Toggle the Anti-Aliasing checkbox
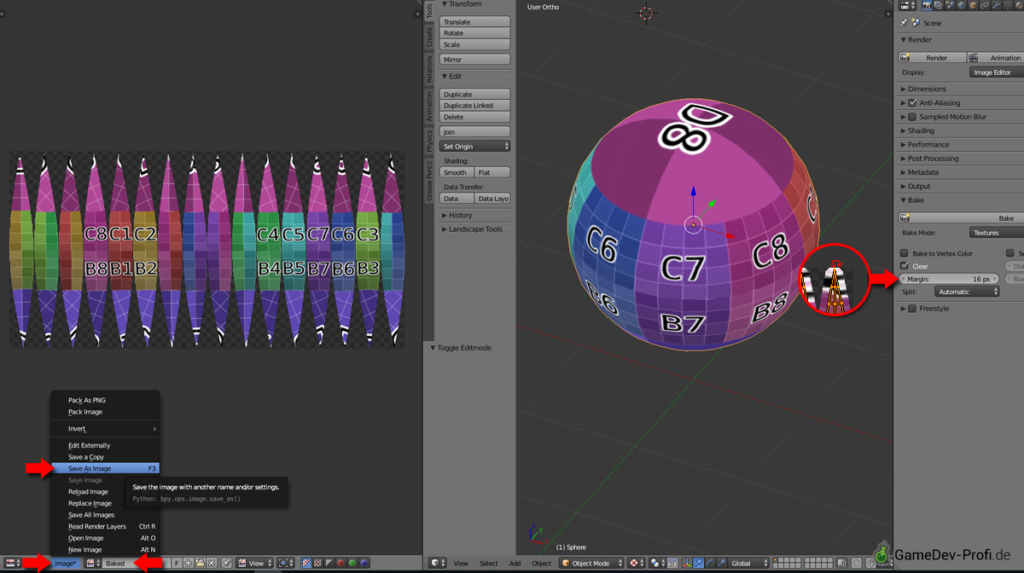 (x=912, y=103)
